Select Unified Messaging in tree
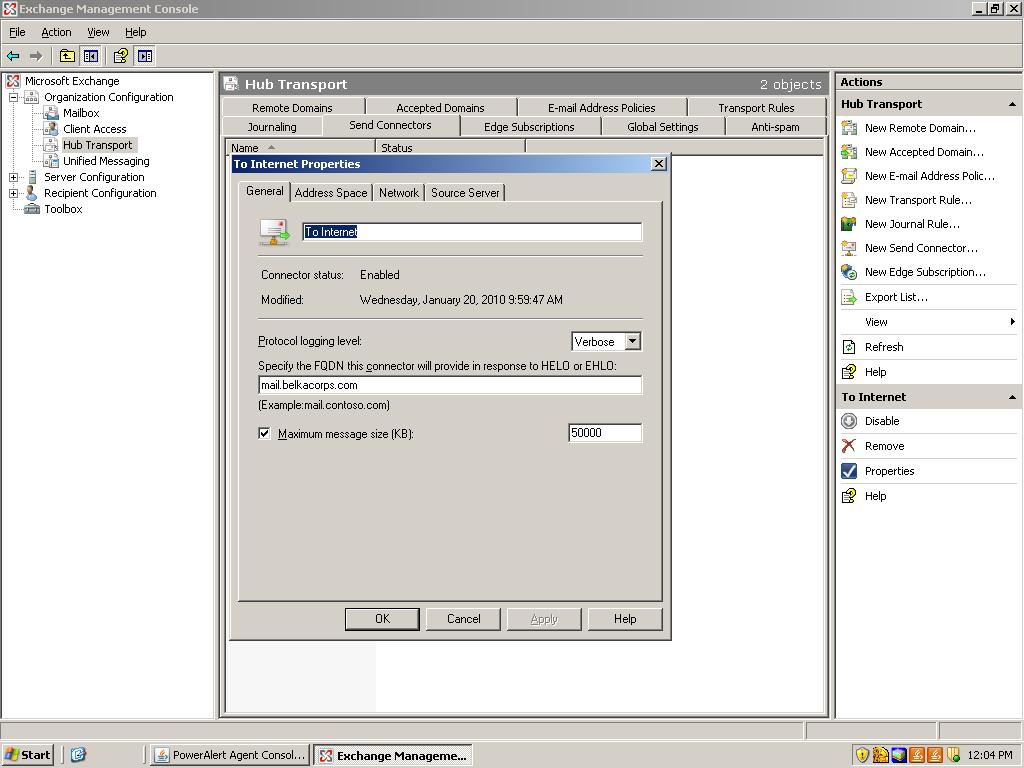 (x=106, y=161)
